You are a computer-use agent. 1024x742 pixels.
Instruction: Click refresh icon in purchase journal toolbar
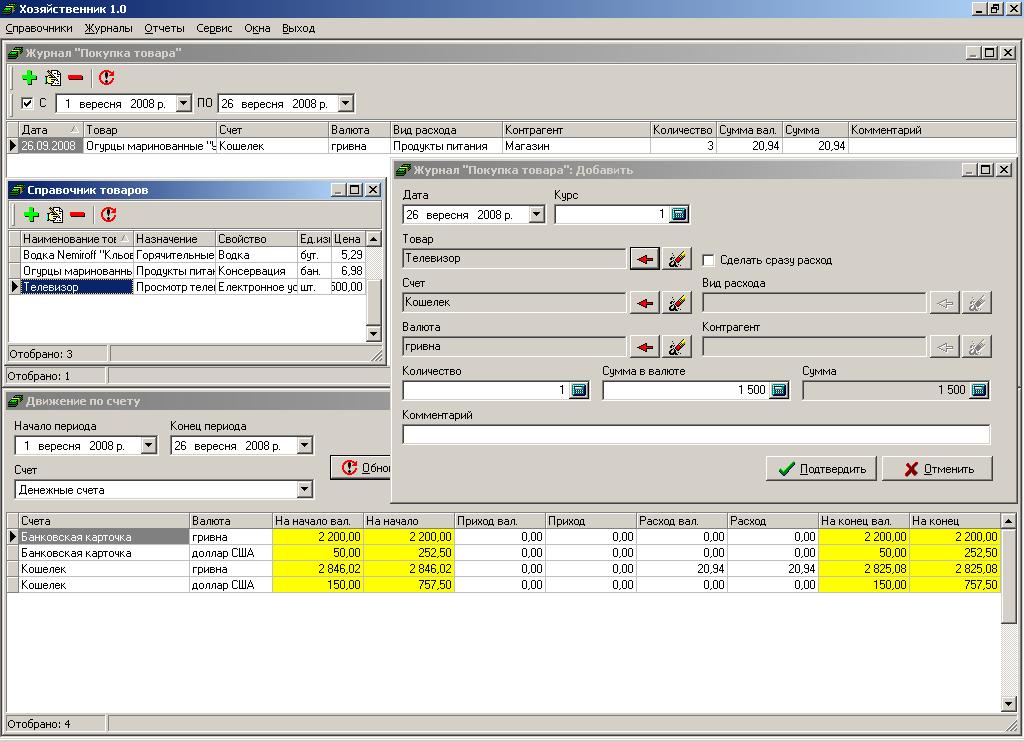pyautogui.click(x=107, y=78)
